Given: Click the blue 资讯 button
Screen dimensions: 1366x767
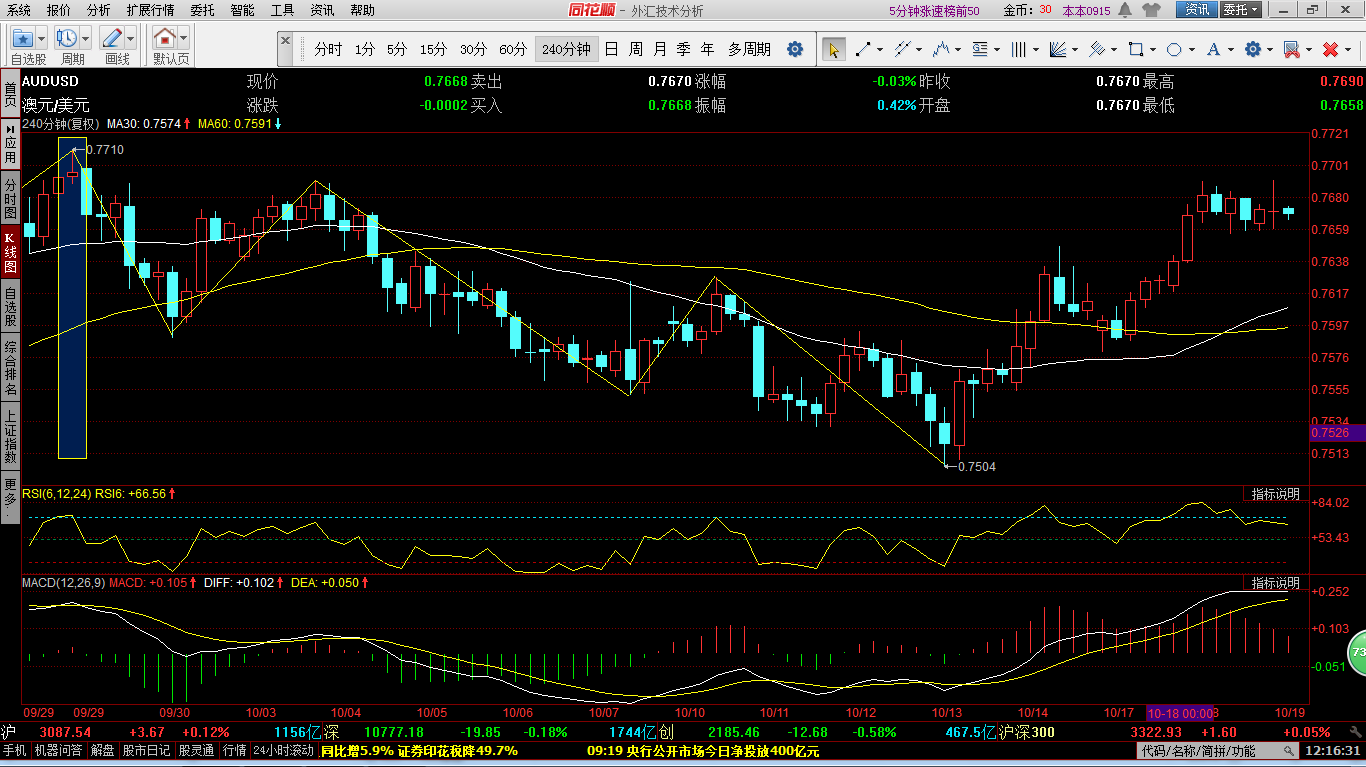Looking at the screenshot, I should [x=1197, y=10].
